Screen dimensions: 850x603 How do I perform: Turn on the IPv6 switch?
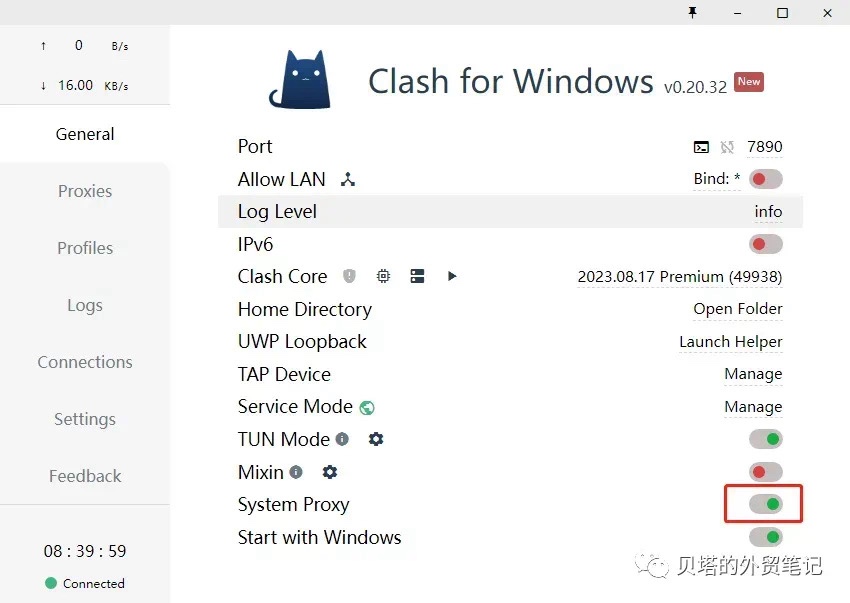pos(766,244)
